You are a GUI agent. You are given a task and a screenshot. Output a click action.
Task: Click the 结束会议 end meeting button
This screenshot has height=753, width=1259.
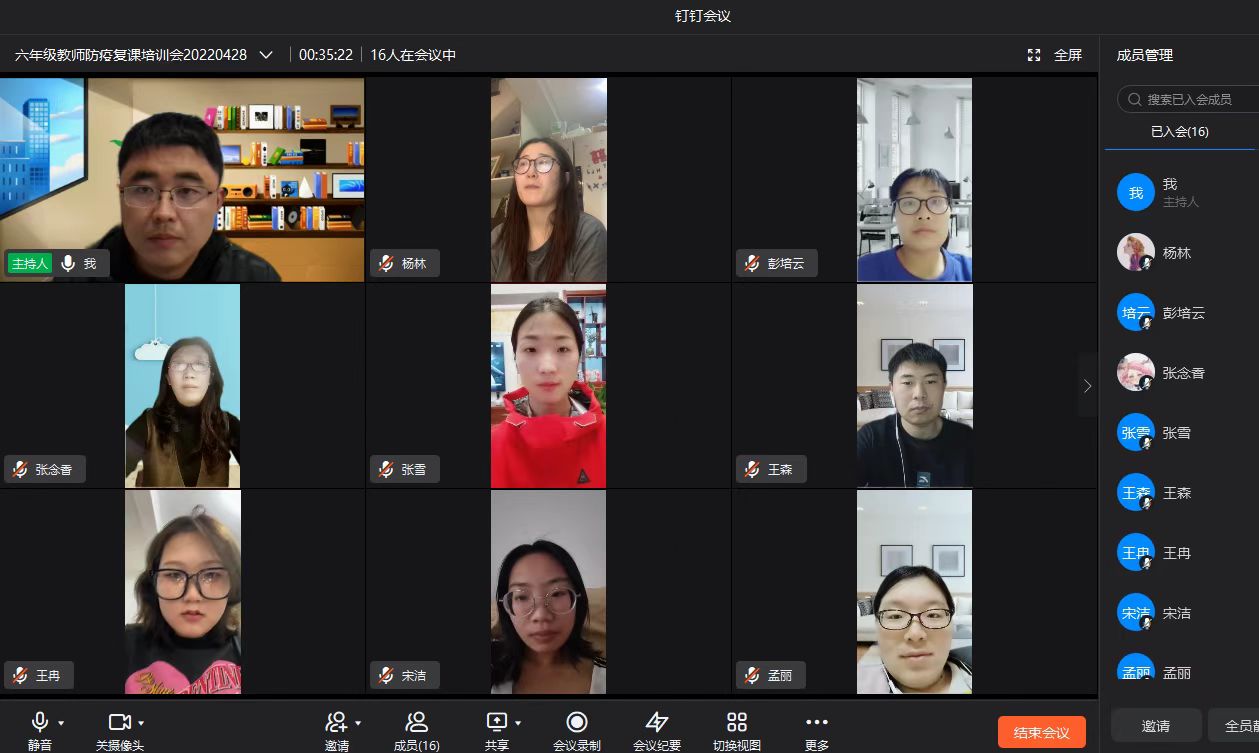tap(1041, 732)
